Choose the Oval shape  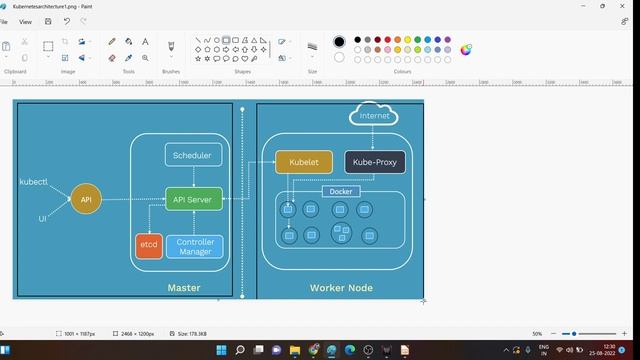click(x=217, y=40)
